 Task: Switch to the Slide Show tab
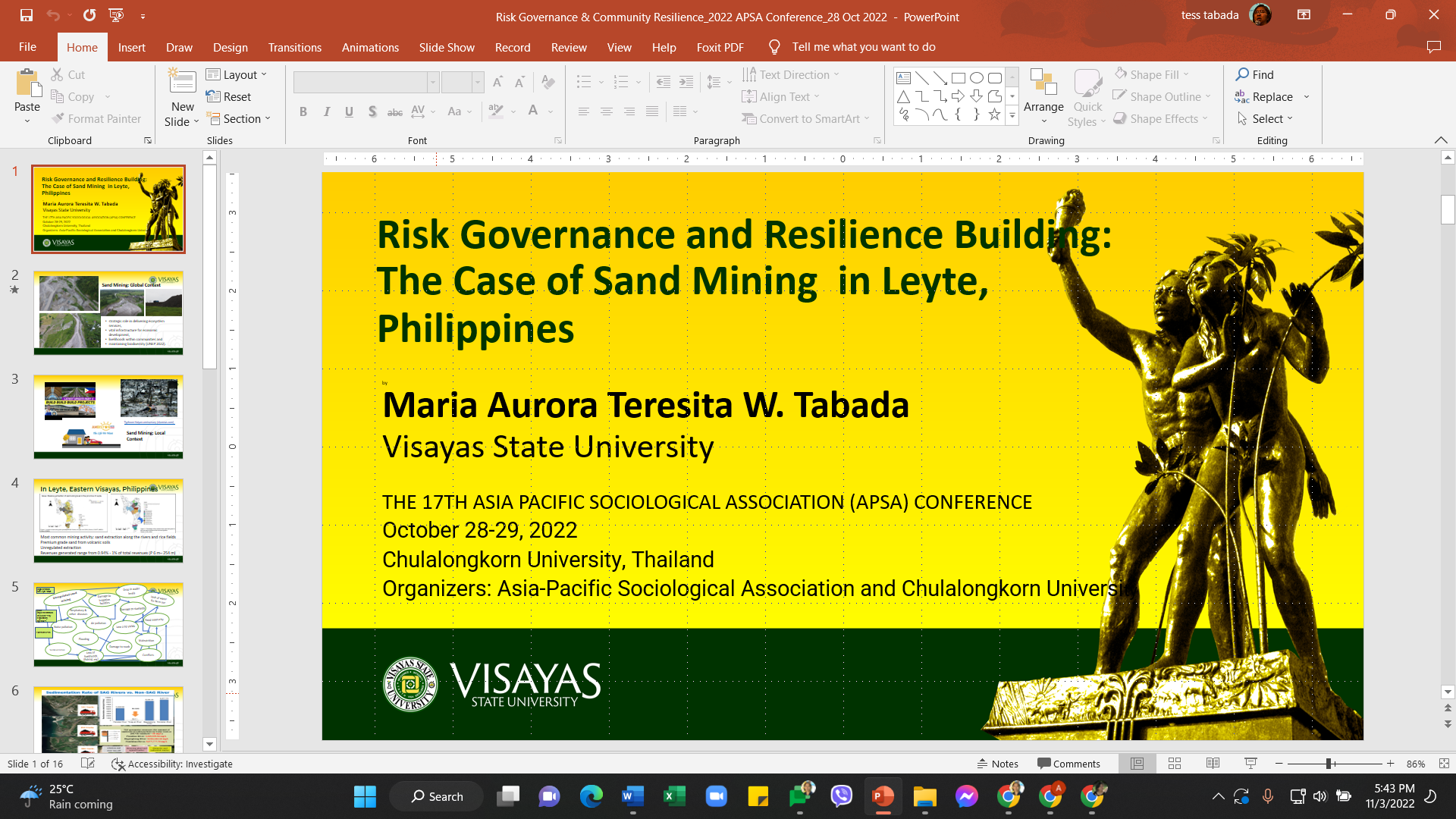447,47
